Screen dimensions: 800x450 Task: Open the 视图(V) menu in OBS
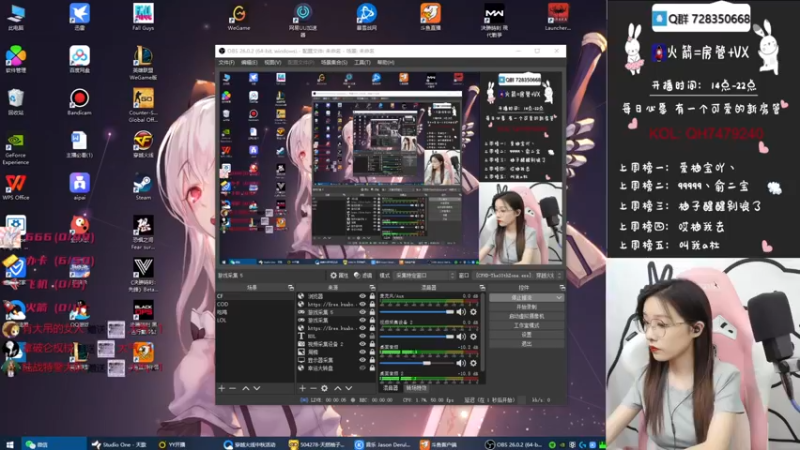pyautogui.click(x=272, y=62)
